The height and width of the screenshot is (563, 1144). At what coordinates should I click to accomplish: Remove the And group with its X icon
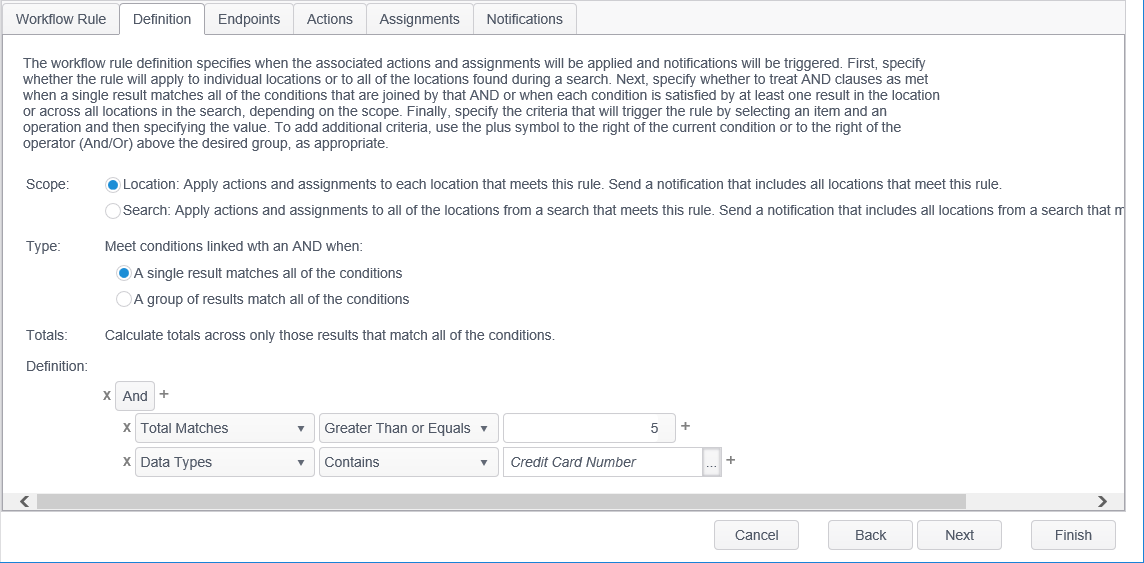coord(107,396)
